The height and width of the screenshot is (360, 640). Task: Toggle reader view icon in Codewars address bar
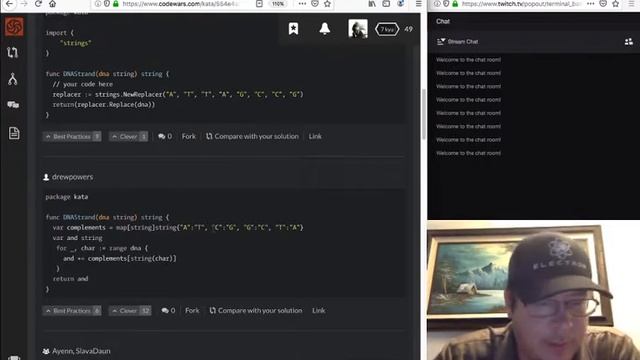click(x=259, y=4)
